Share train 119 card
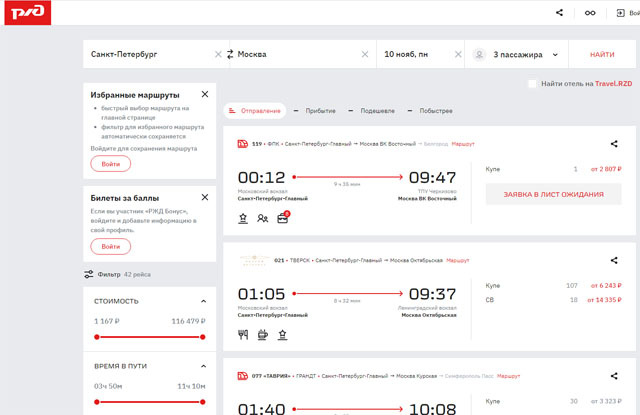 (x=614, y=144)
